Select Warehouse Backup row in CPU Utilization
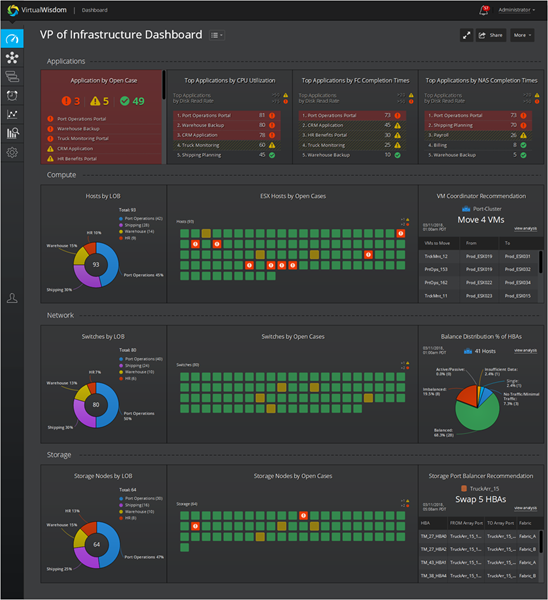 227,125
